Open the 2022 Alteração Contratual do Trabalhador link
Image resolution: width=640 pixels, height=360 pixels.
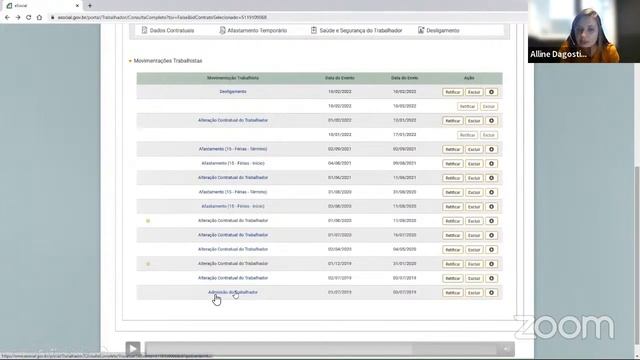233,120
